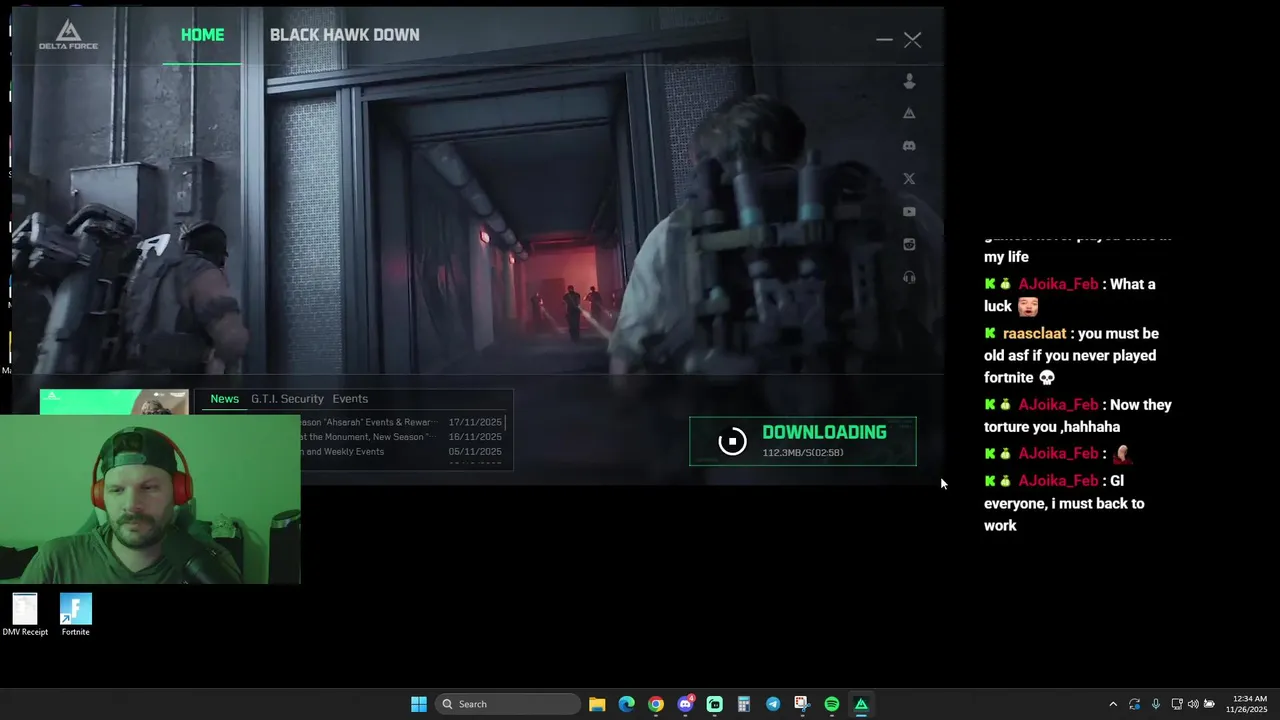Close the Delta Force launcher window
1280x720 pixels.
pos(913,40)
